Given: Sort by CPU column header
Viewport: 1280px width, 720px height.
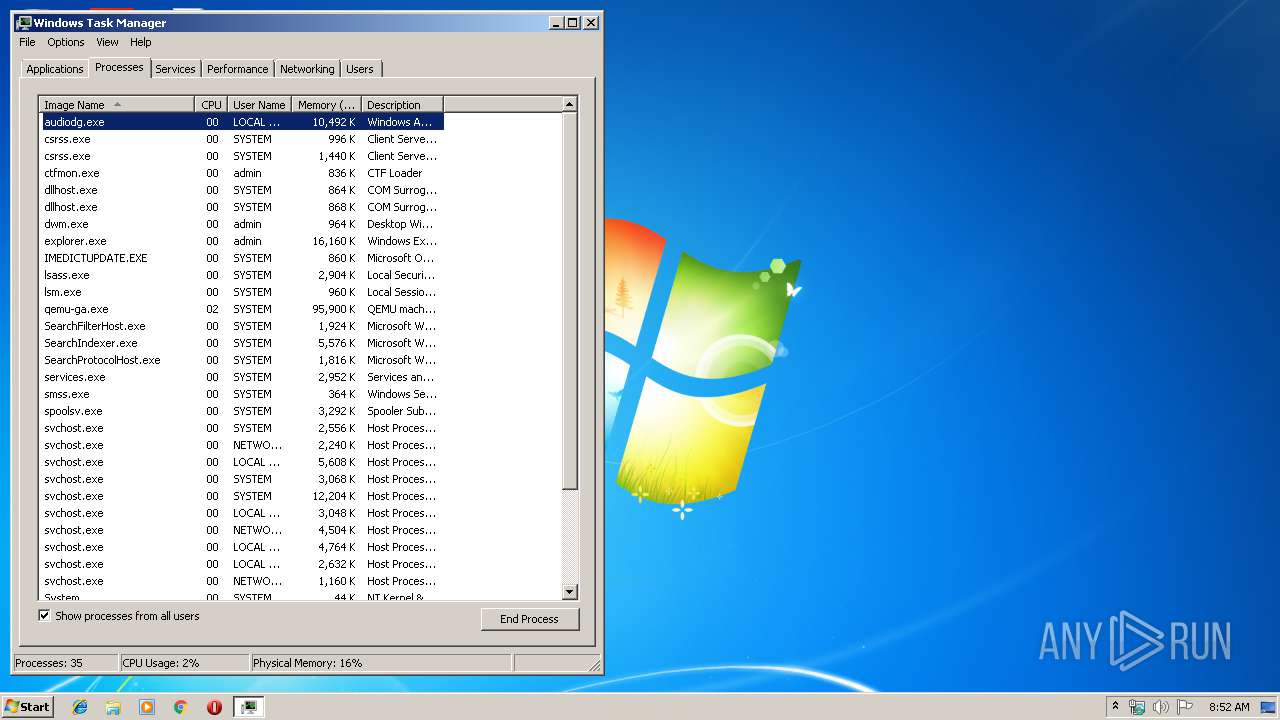Looking at the screenshot, I should (211, 104).
